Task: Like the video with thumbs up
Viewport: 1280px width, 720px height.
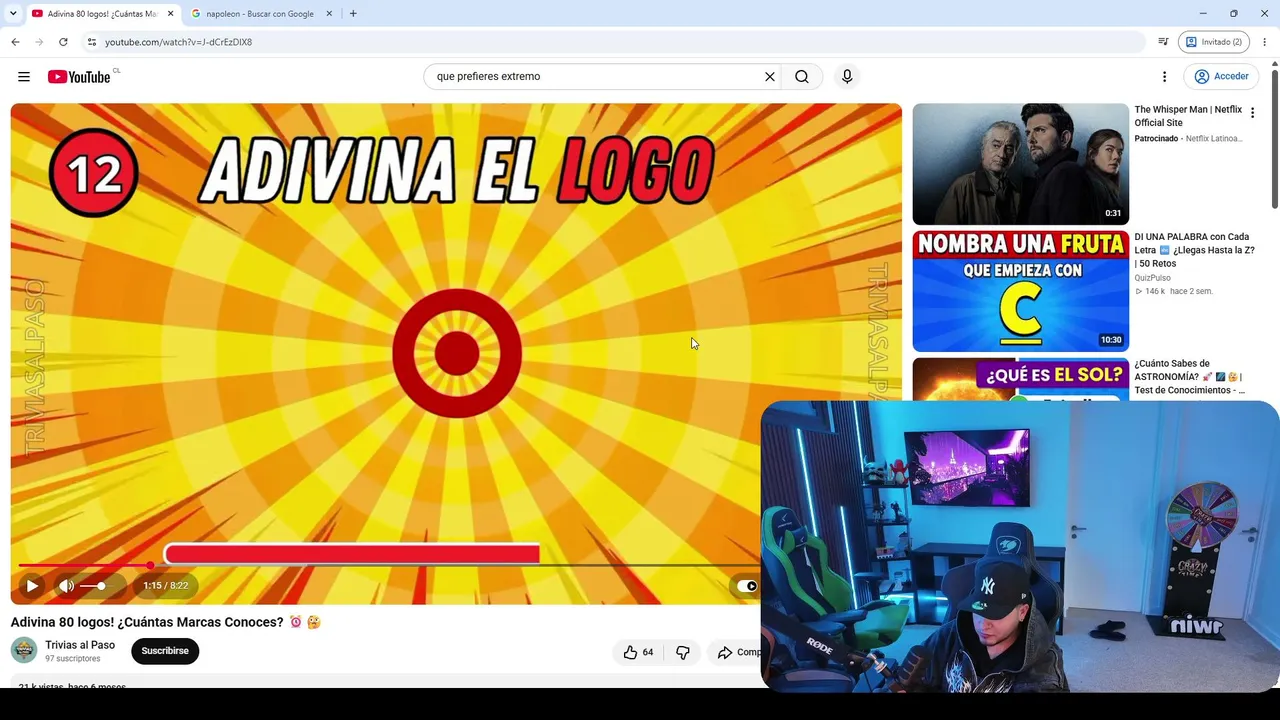Action: click(x=638, y=652)
